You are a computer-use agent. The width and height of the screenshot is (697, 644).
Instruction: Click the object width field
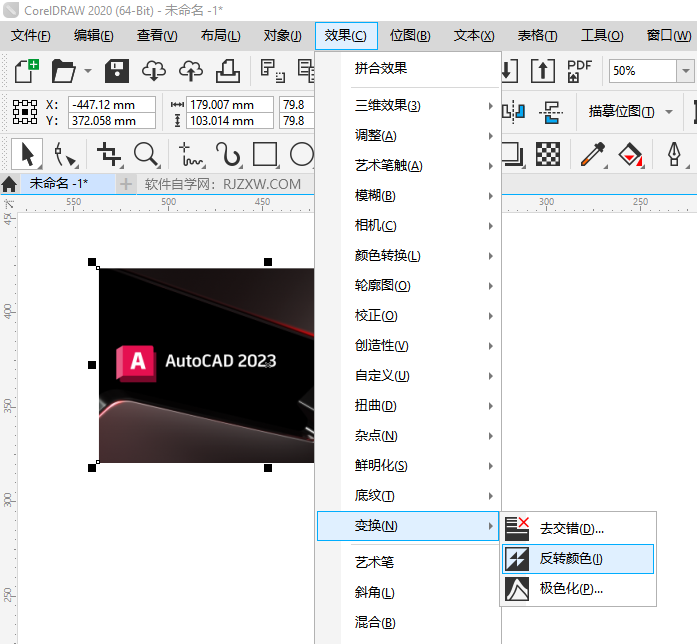click(229, 105)
